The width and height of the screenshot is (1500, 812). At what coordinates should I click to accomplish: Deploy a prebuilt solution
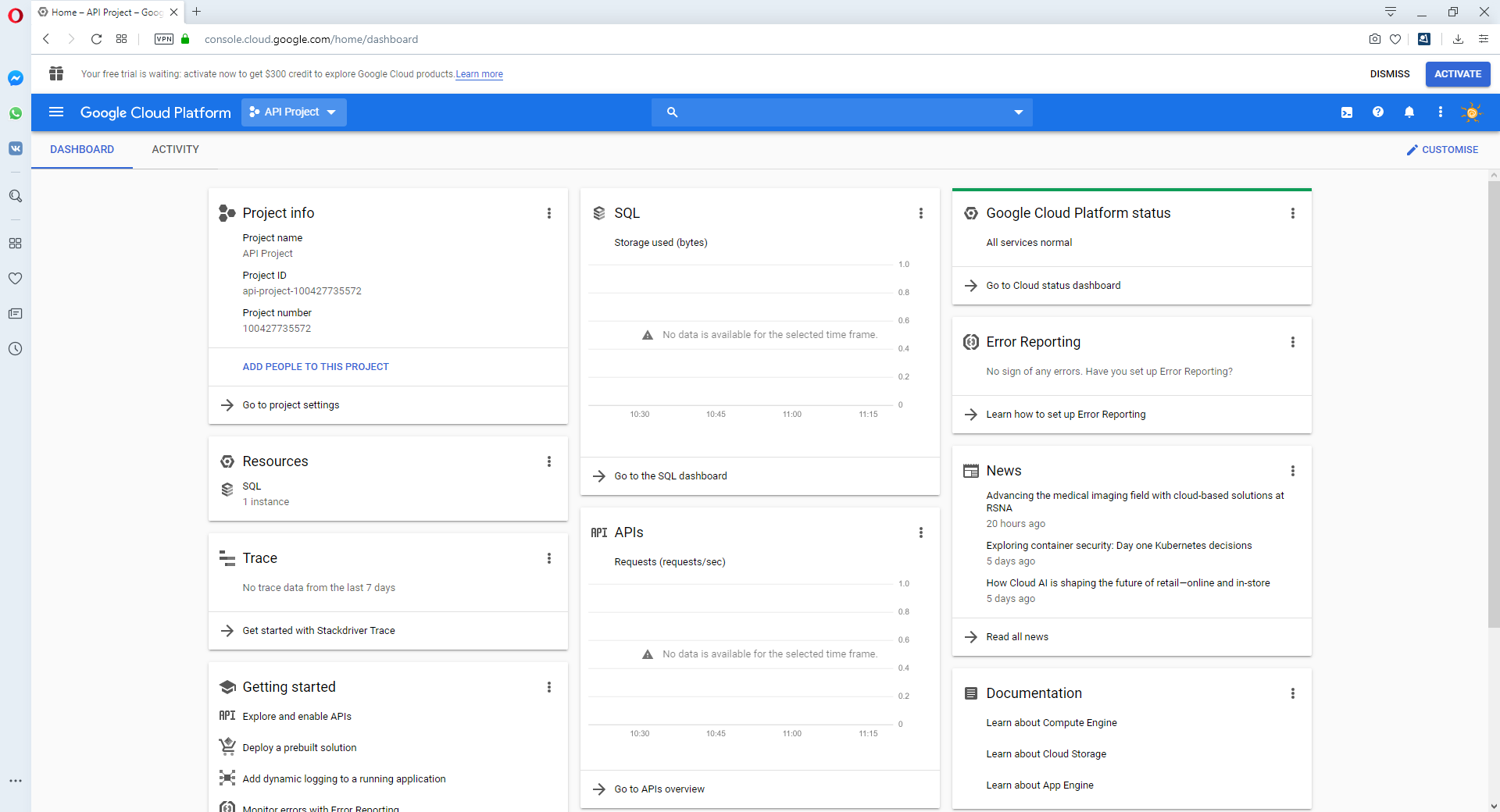point(299,748)
